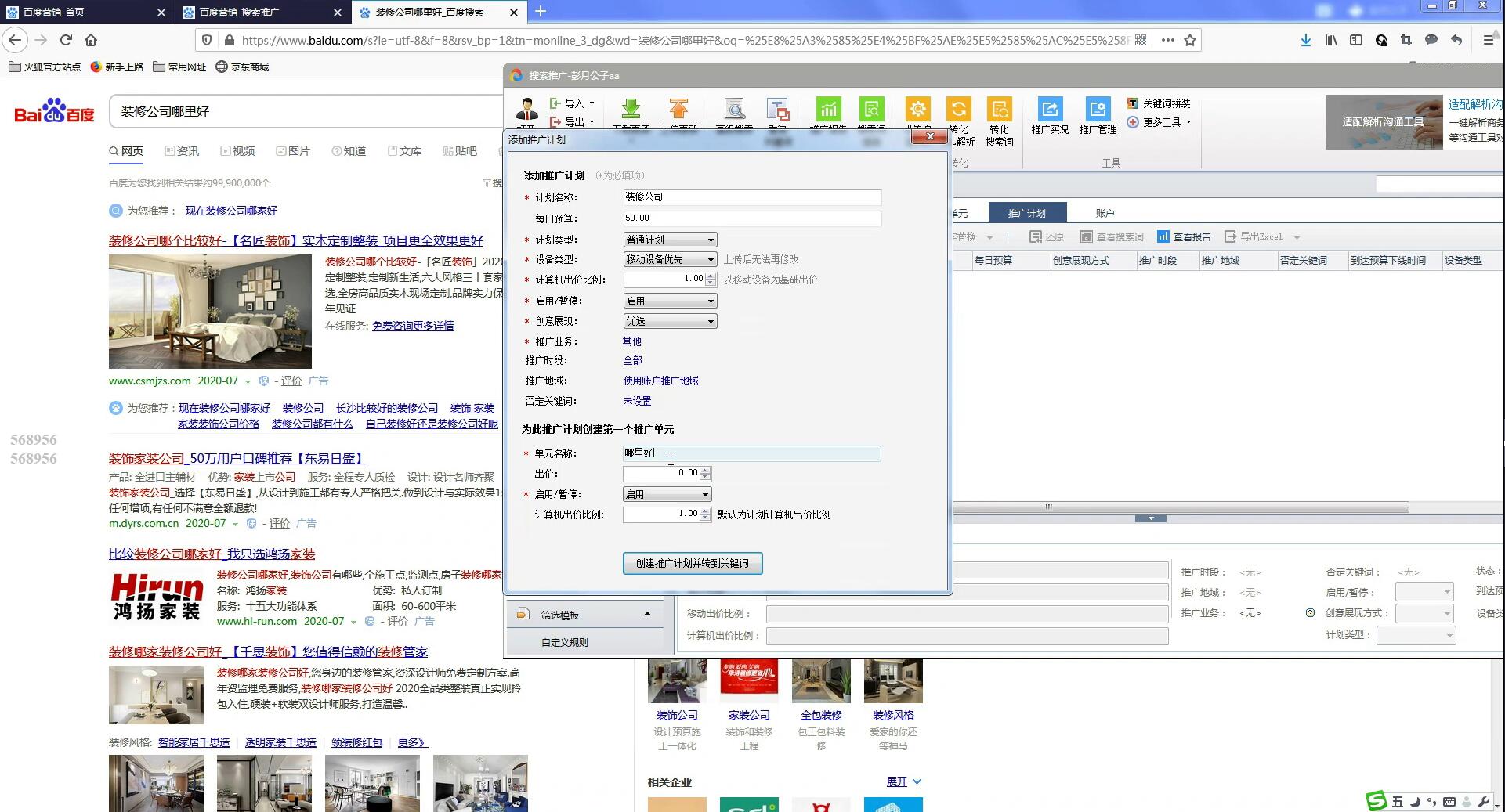Click the 转化搜索词 orange icon

point(999,110)
